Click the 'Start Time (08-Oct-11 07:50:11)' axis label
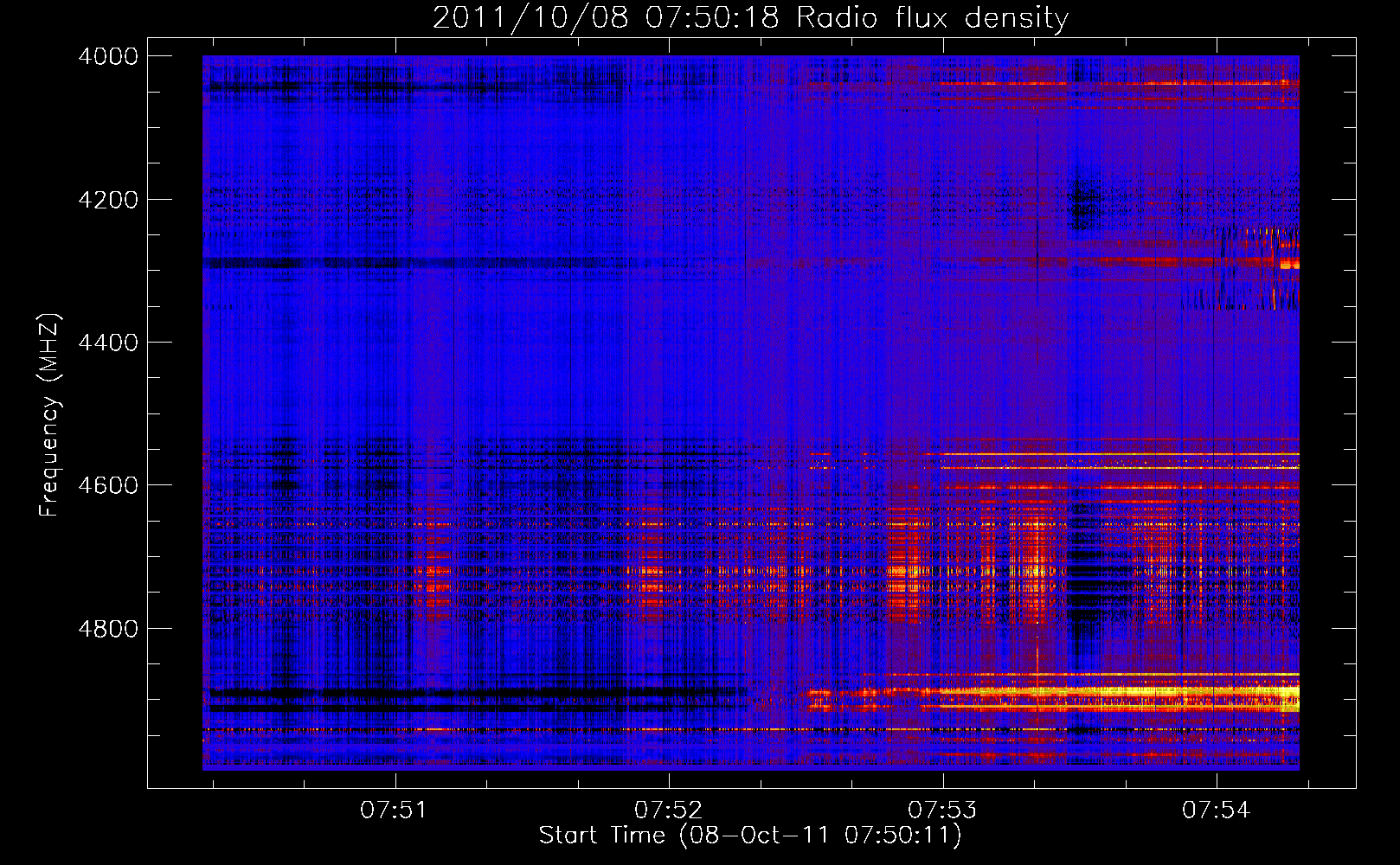 click(750, 836)
